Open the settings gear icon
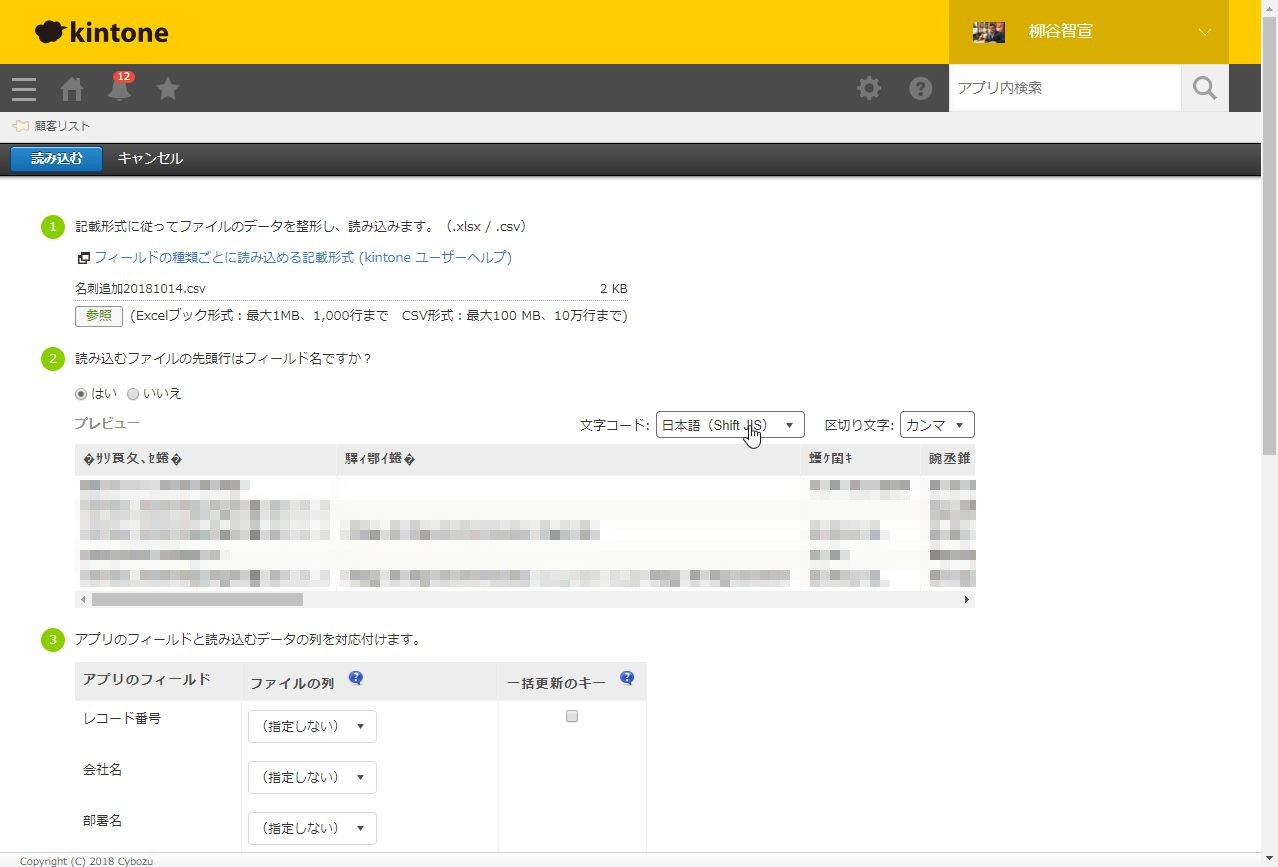1278x867 pixels. point(869,88)
